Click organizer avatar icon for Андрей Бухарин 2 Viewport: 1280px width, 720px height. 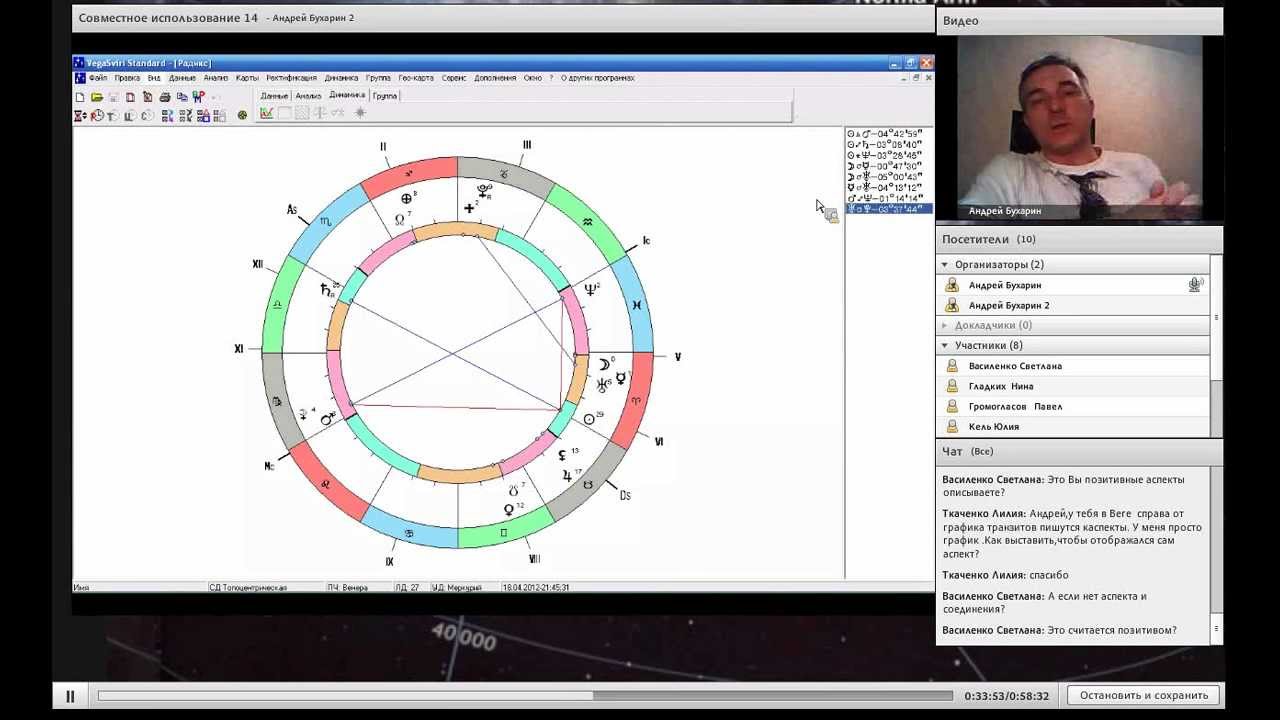point(952,305)
